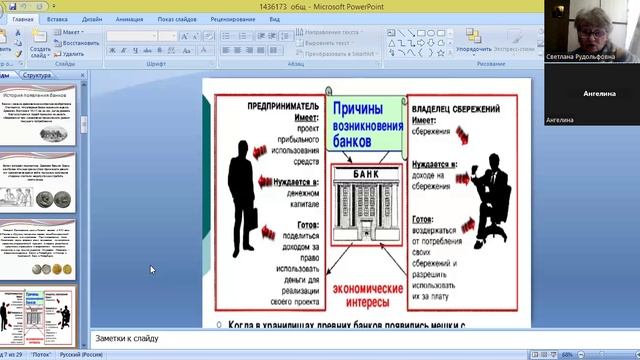Click the Создать слайд button
This screenshot has width=640, height=360.
(40, 44)
